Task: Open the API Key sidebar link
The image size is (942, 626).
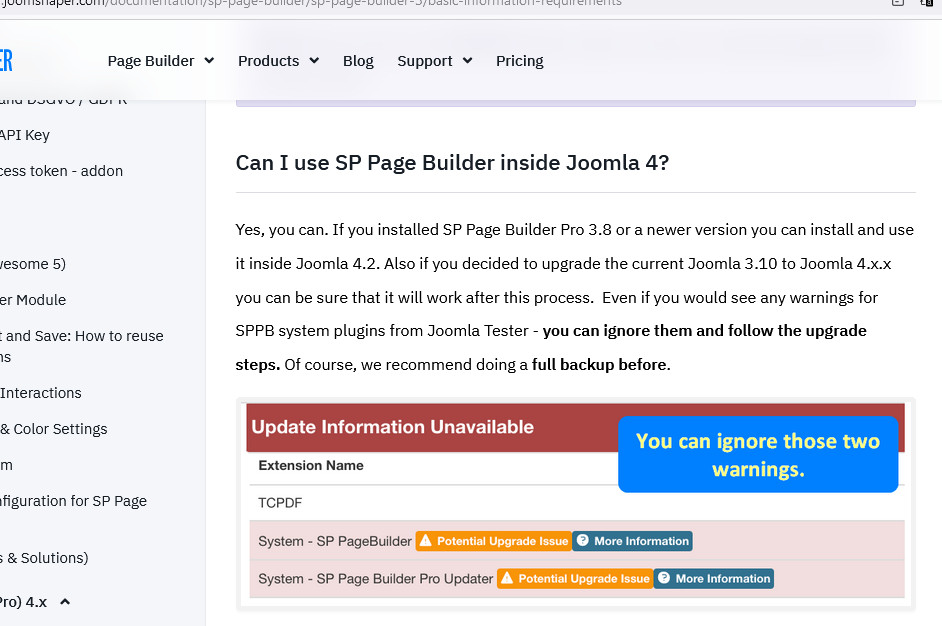Action: coord(25,135)
